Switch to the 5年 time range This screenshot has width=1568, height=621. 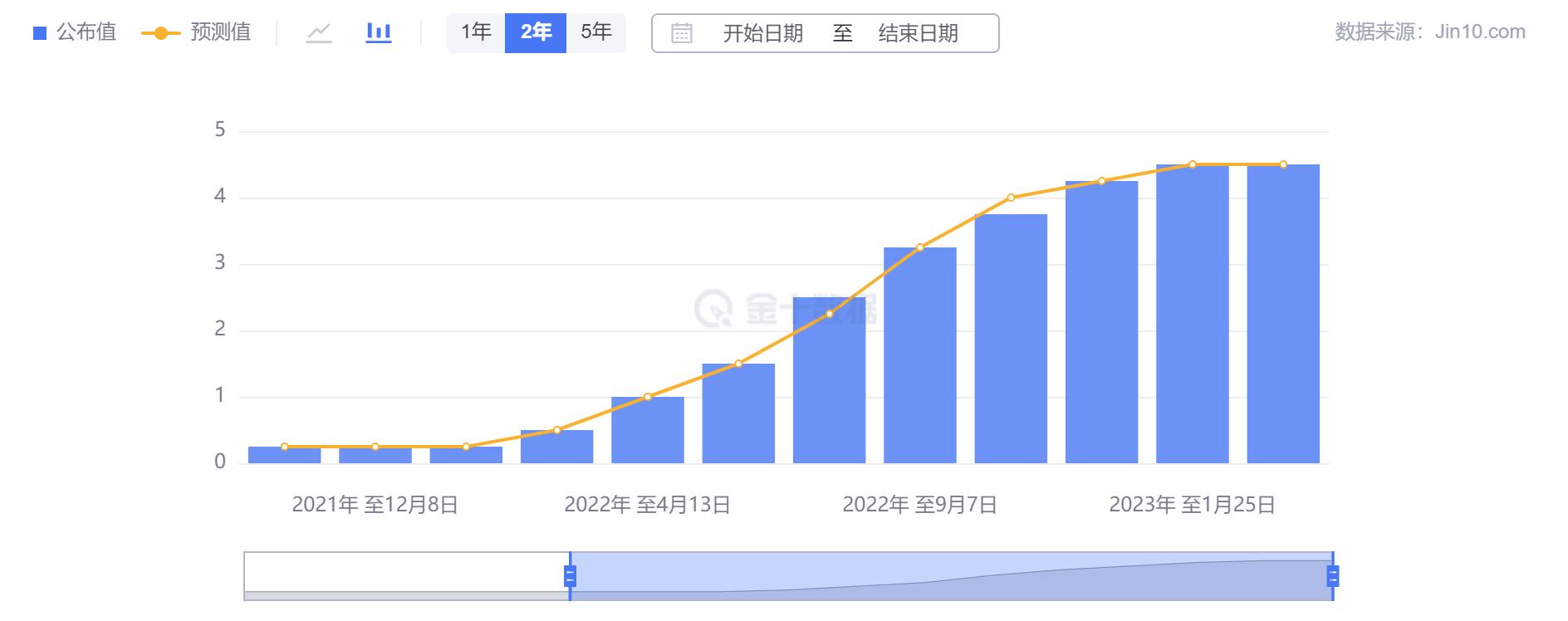[x=595, y=33]
